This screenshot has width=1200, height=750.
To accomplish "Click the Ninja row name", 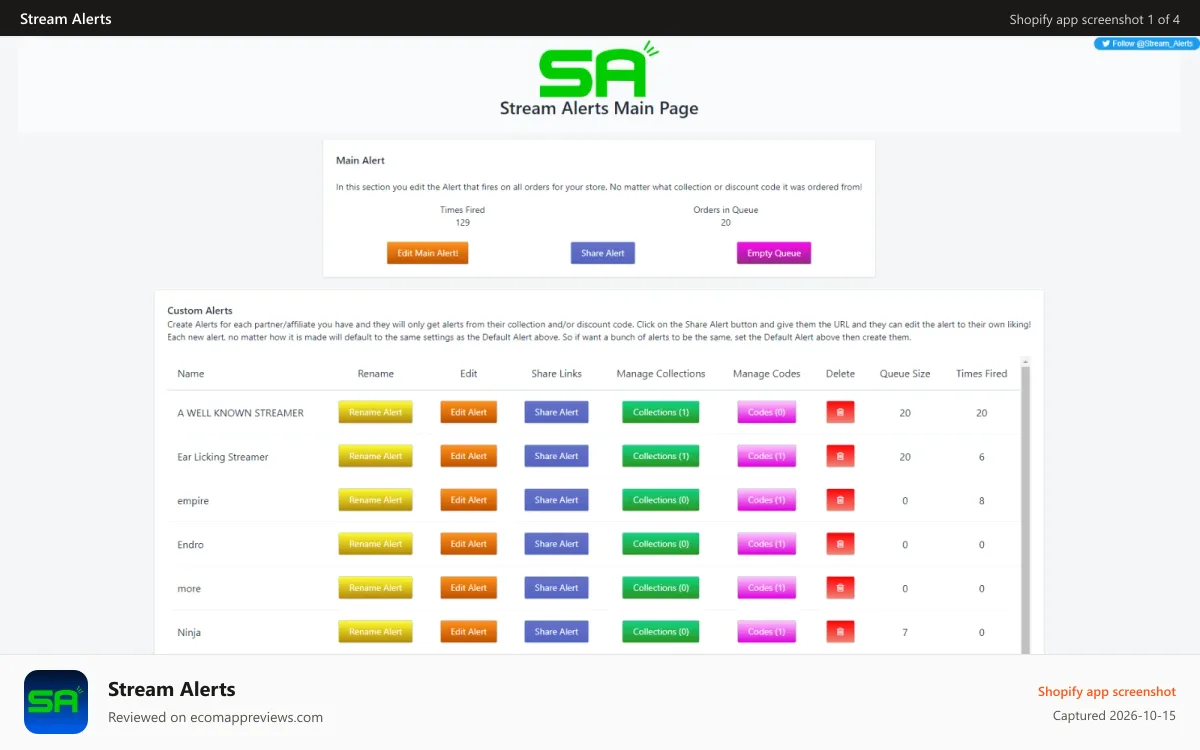I will pos(189,633).
